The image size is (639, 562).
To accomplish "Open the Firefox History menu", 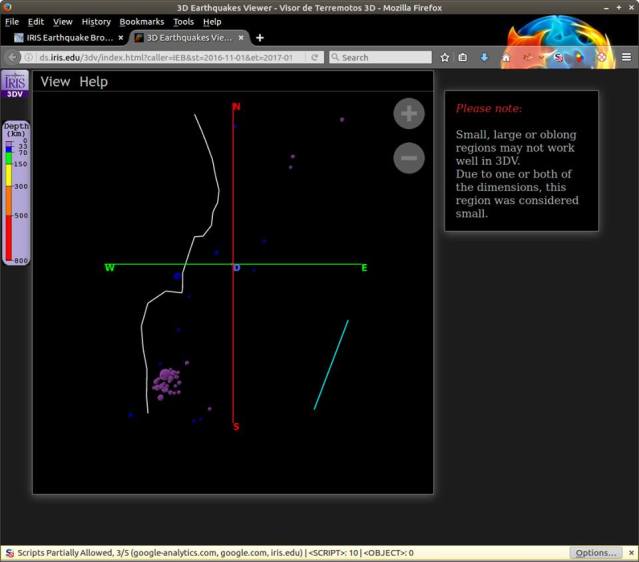I will [96, 21].
